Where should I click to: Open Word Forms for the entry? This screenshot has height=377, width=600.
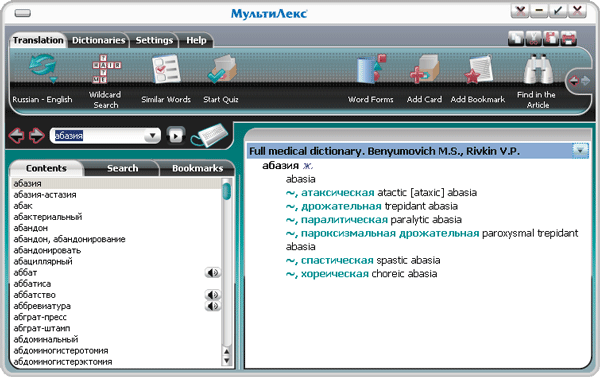coord(371,69)
